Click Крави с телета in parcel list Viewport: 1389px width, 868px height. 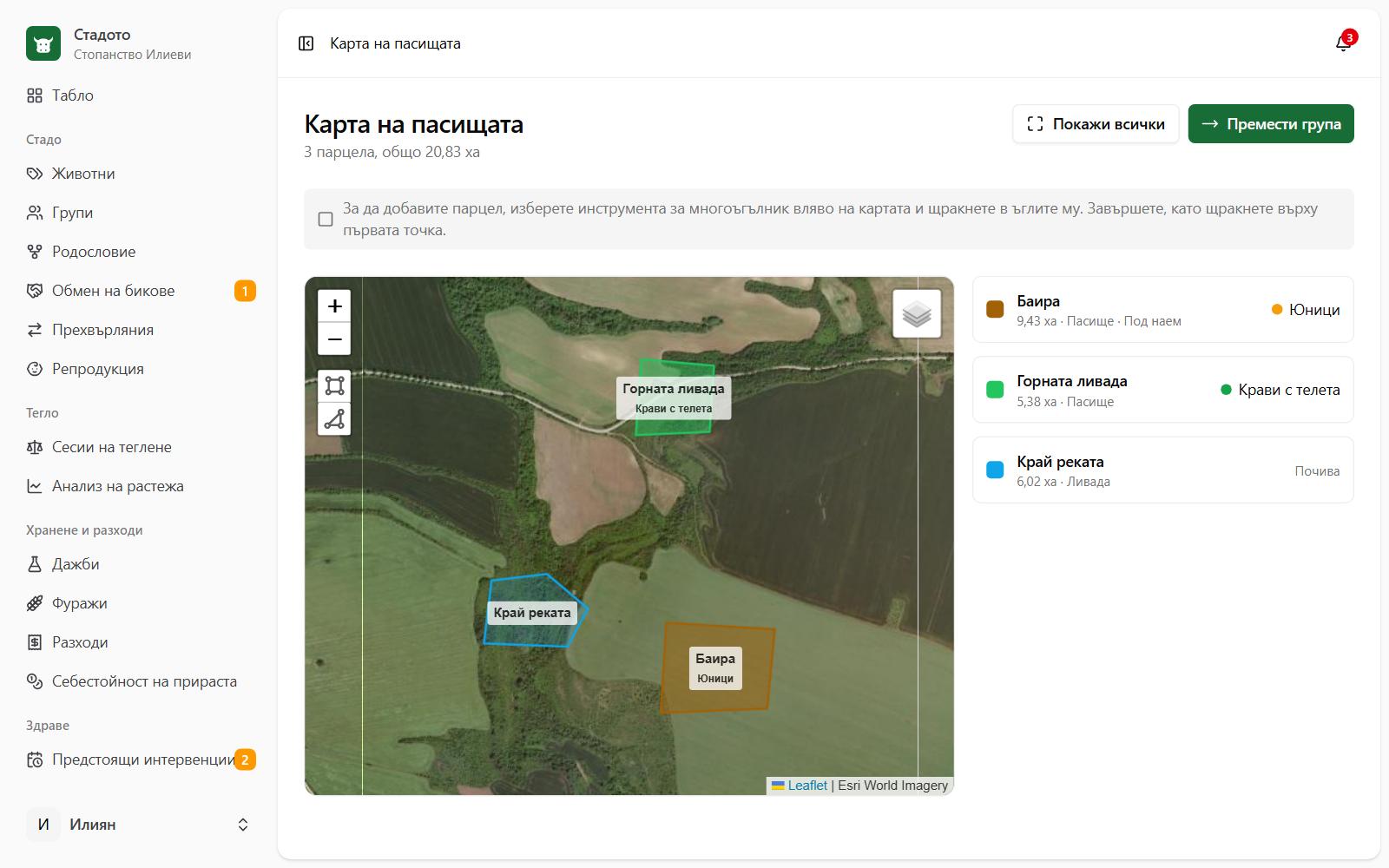(1289, 390)
